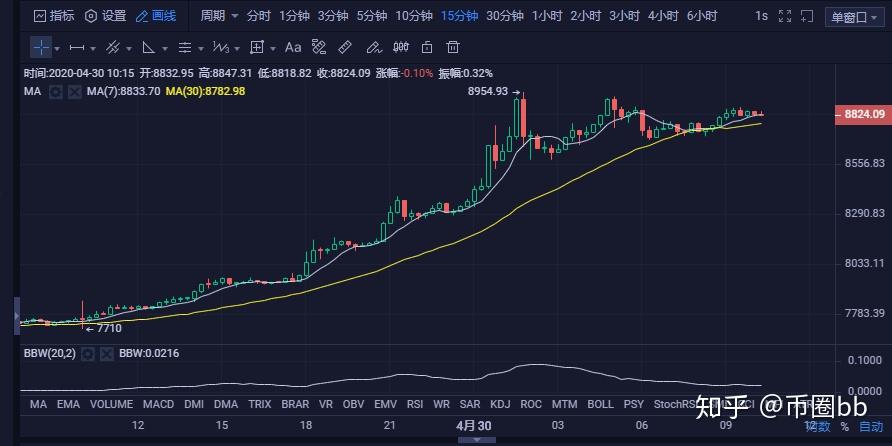The width and height of the screenshot is (892, 446).
Task: Expand the rectangle shape tool options
Action: coord(274,48)
